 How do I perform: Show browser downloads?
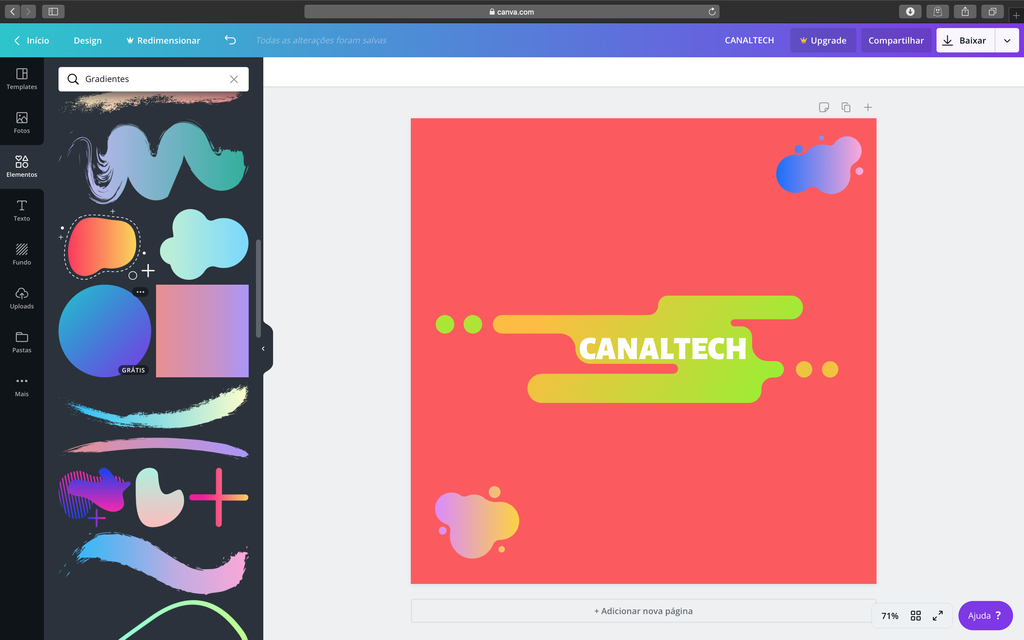[x=910, y=11]
